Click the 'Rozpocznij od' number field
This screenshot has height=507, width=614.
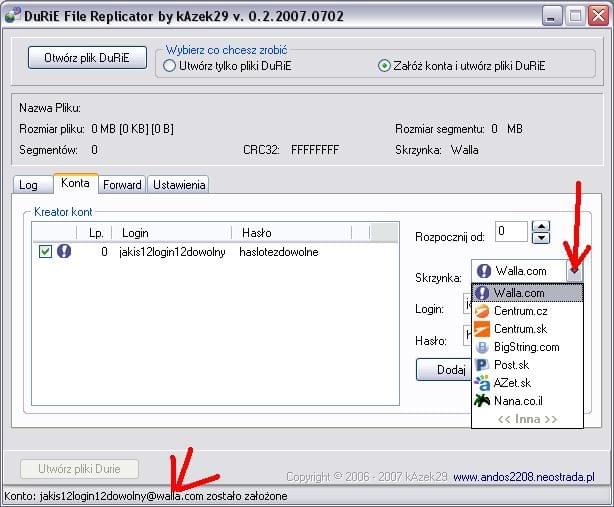[511, 232]
